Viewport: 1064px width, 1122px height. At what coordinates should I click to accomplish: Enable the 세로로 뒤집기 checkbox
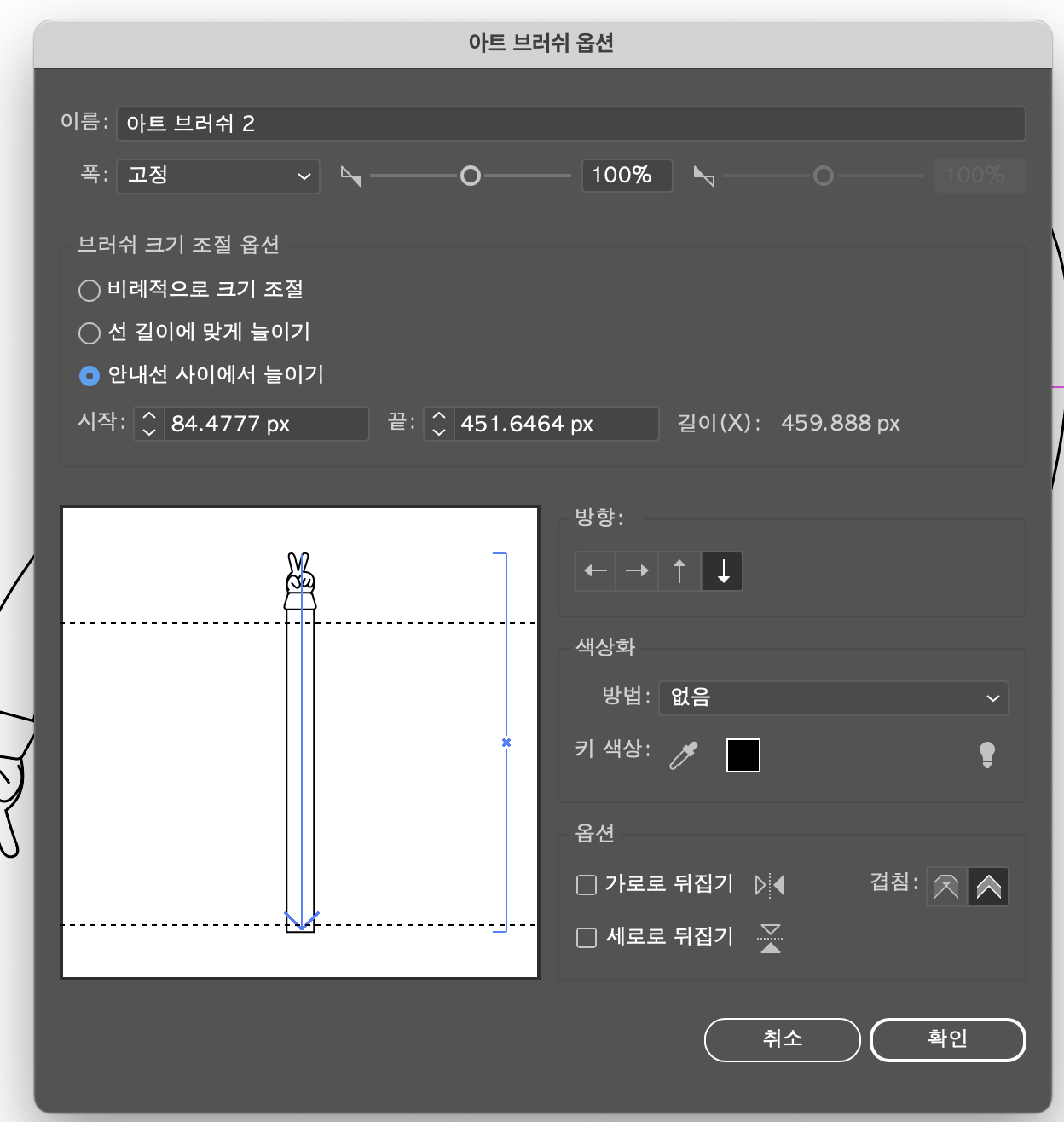coord(586,937)
